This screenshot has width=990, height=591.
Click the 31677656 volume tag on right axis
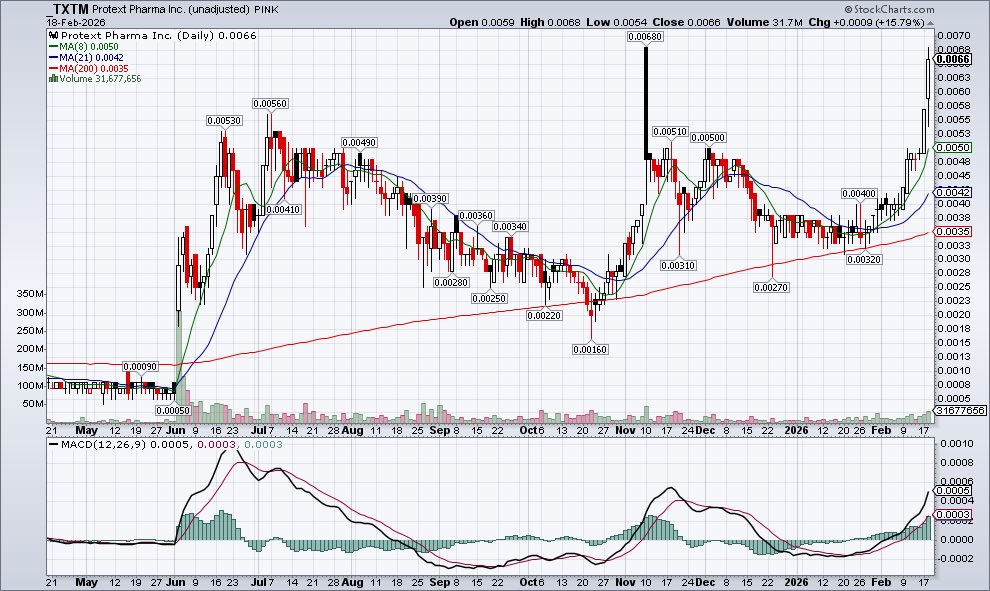pos(960,410)
